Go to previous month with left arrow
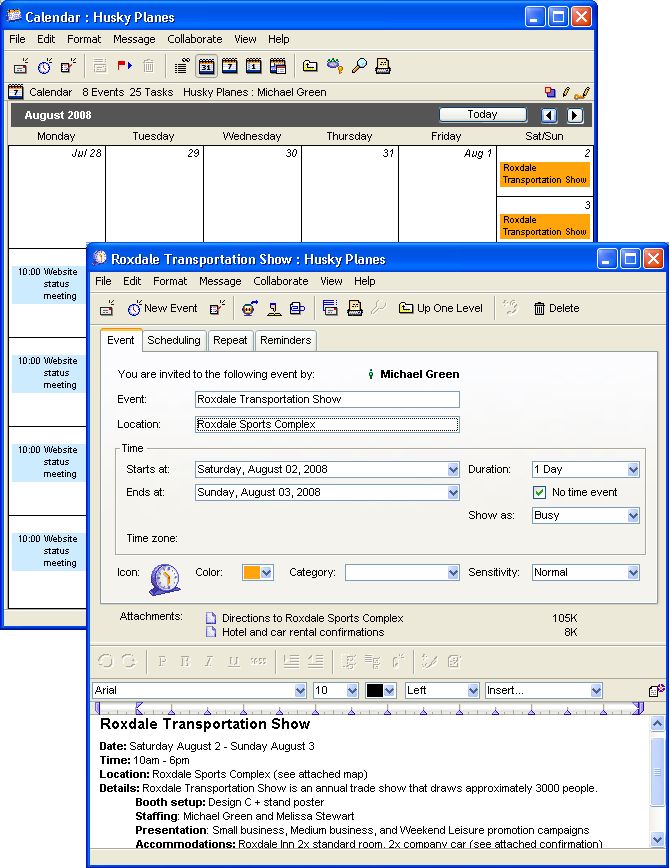This screenshot has height=868, width=670. pyautogui.click(x=548, y=115)
